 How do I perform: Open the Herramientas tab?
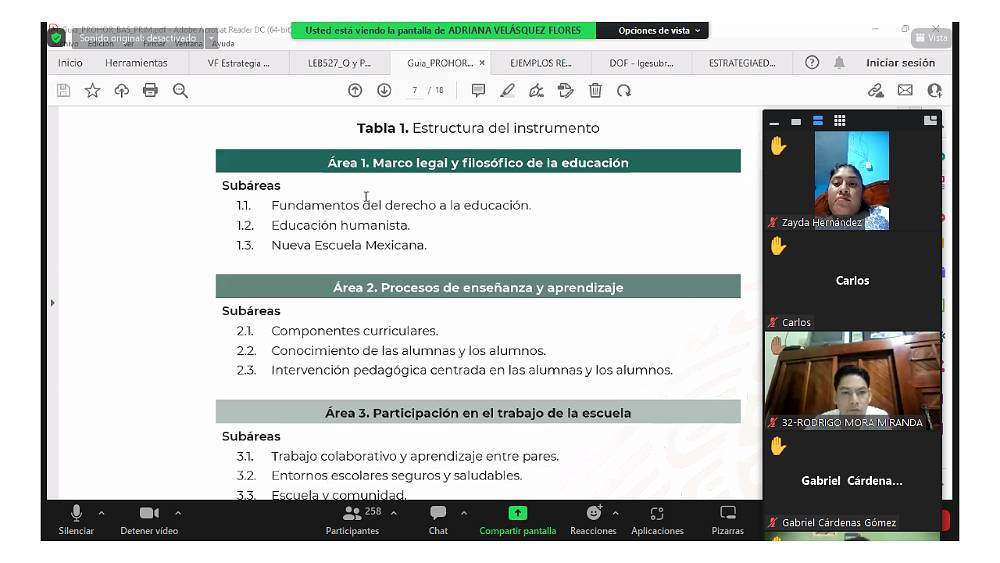tap(136, 63)
